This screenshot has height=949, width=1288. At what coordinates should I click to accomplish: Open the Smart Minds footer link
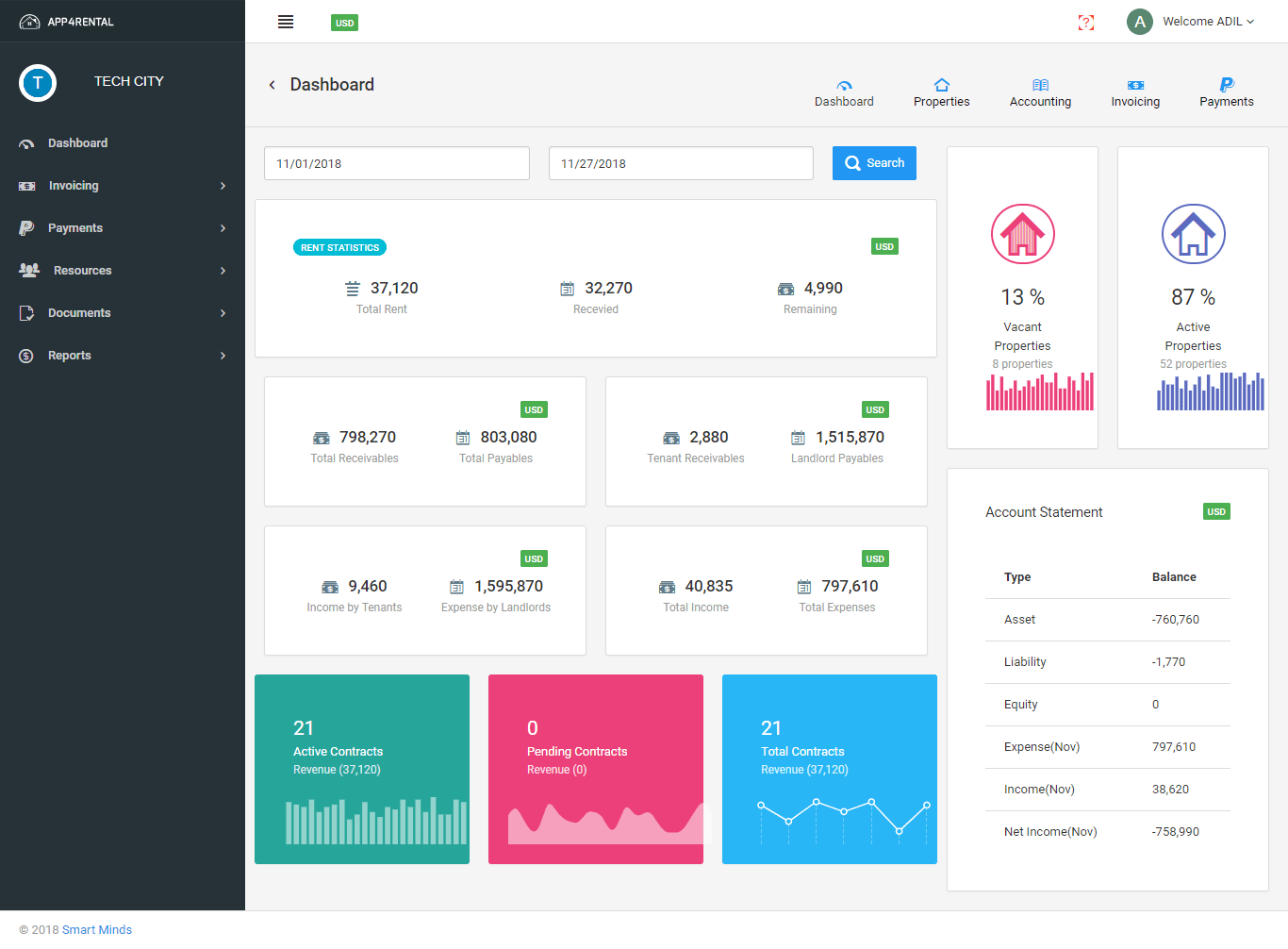[x=96, y=930]
